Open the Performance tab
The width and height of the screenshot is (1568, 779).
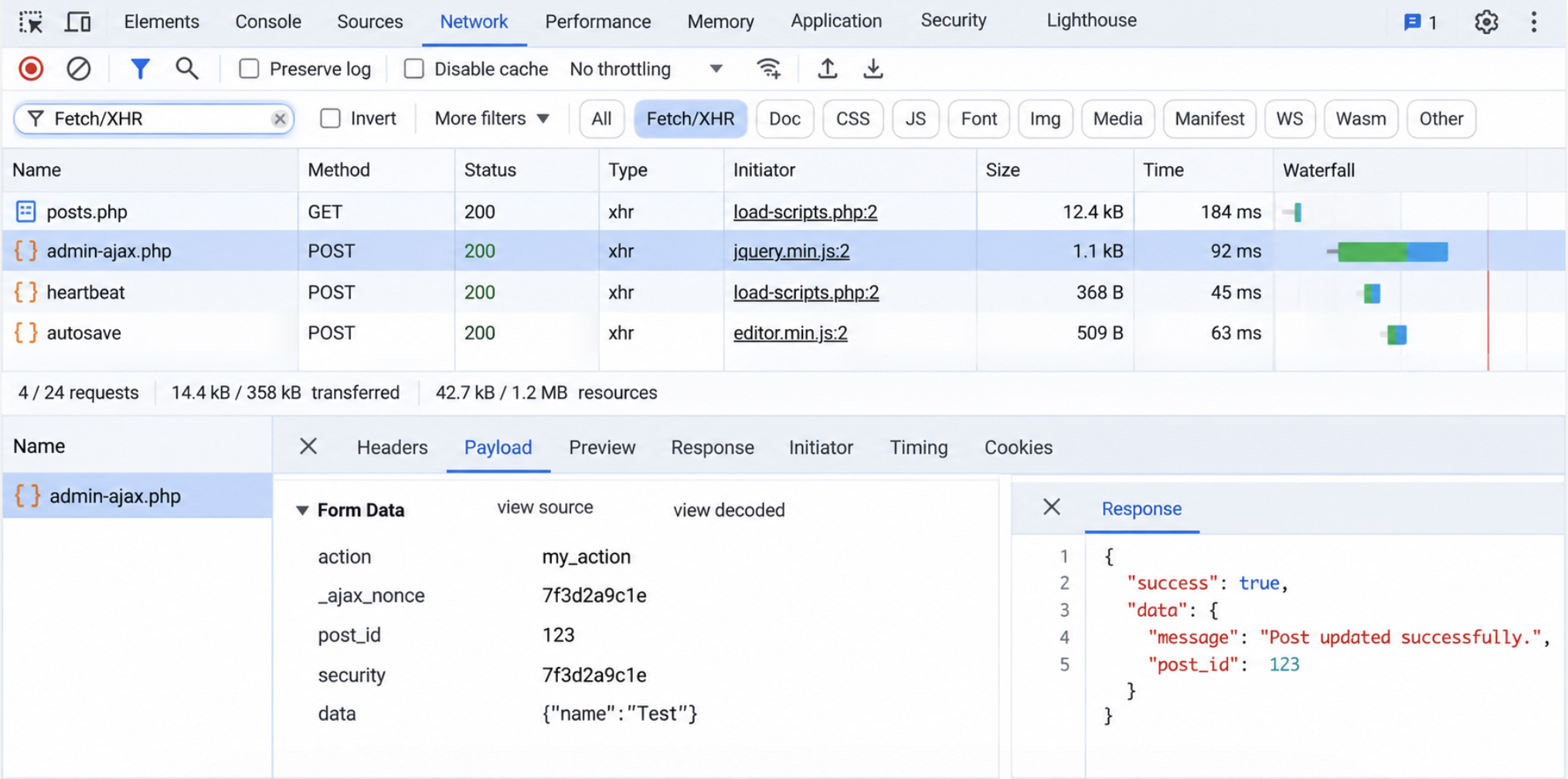click(x=598, y=22)
